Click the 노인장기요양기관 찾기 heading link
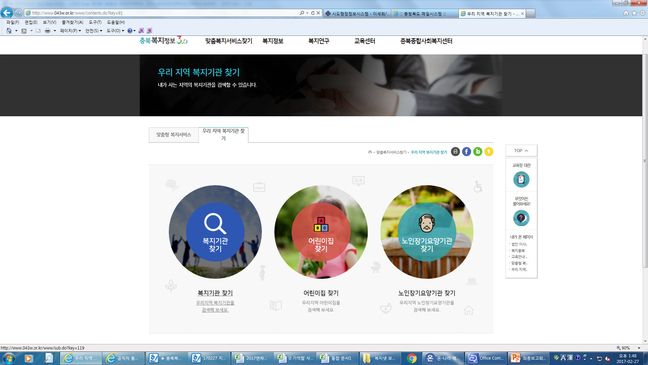Screen dimensions: 648x365 427,293
